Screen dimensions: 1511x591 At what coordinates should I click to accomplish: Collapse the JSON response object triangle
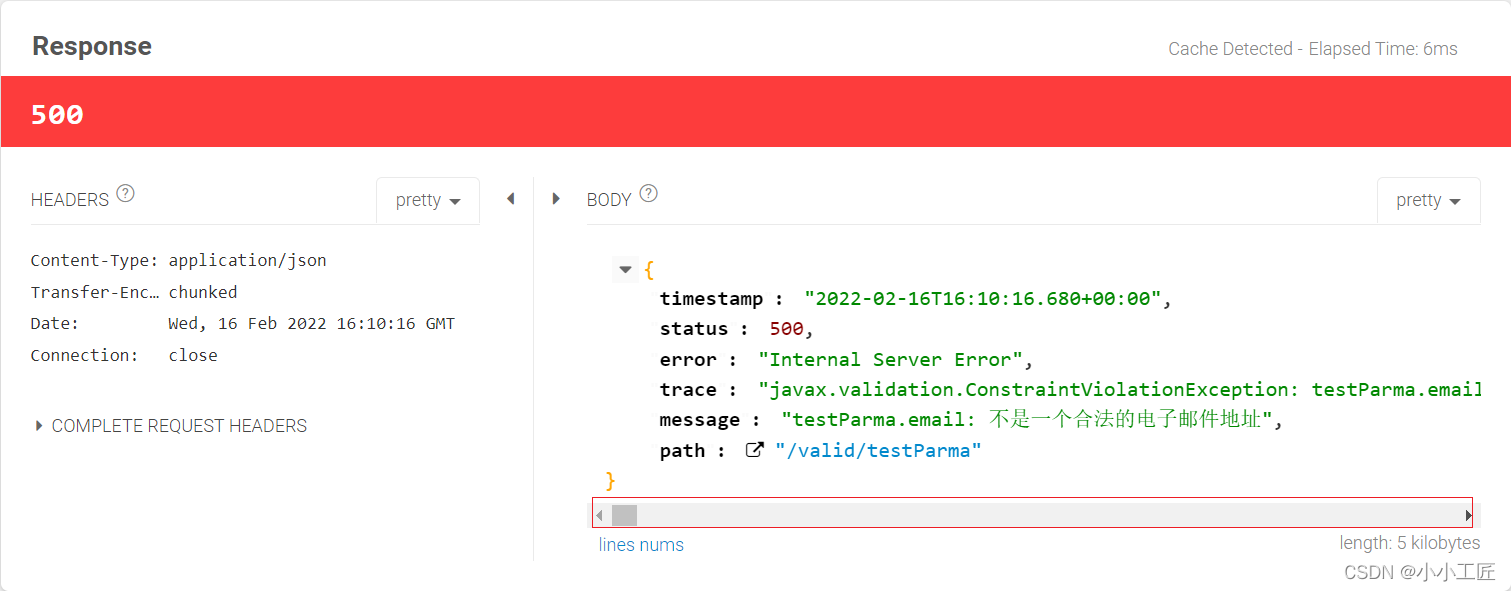[x=625, y=269]
